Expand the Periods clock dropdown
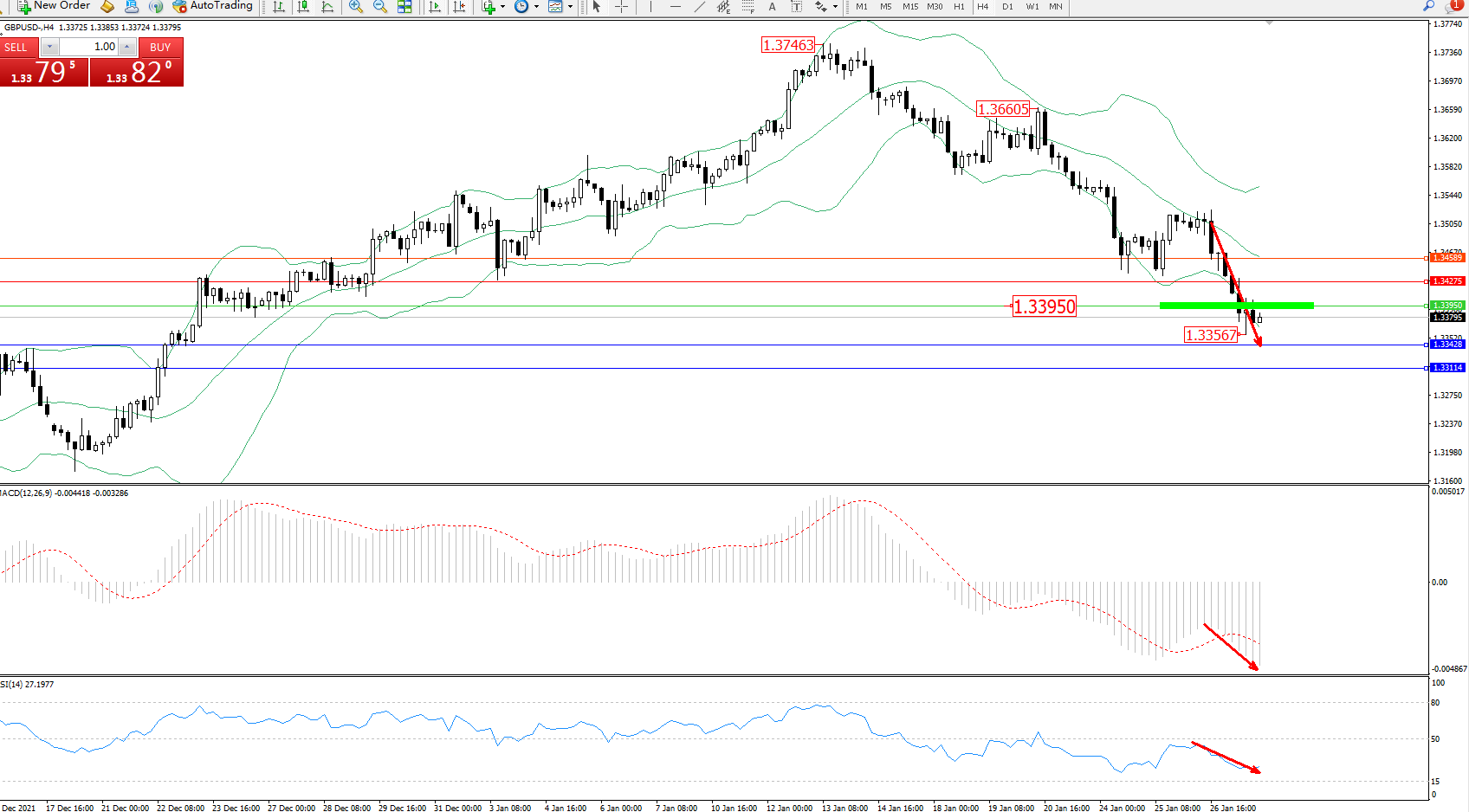This screenshot has width=1469, height=812. 536,7
